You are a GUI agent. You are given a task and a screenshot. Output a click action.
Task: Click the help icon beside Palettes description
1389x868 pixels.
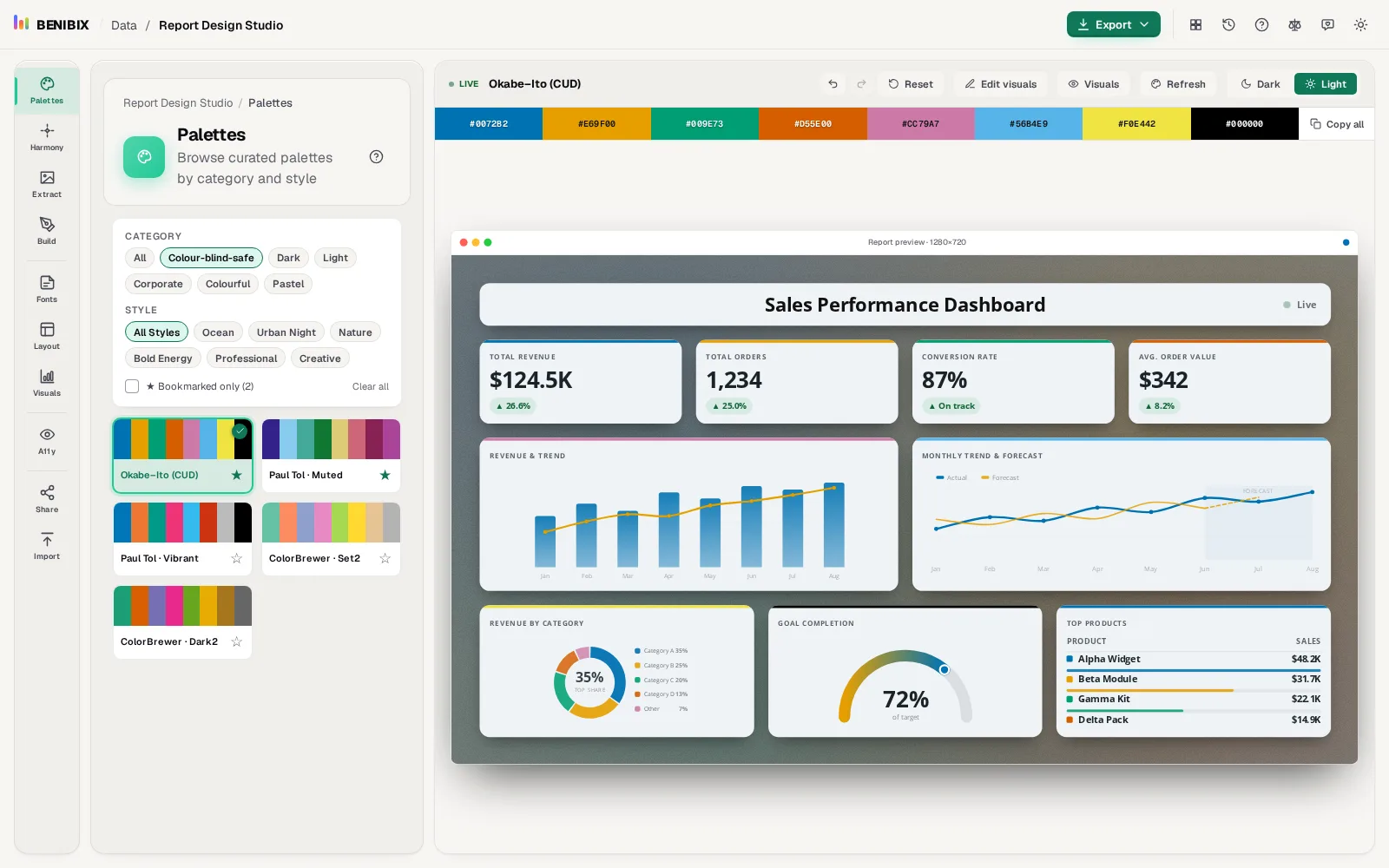(376, 157)
